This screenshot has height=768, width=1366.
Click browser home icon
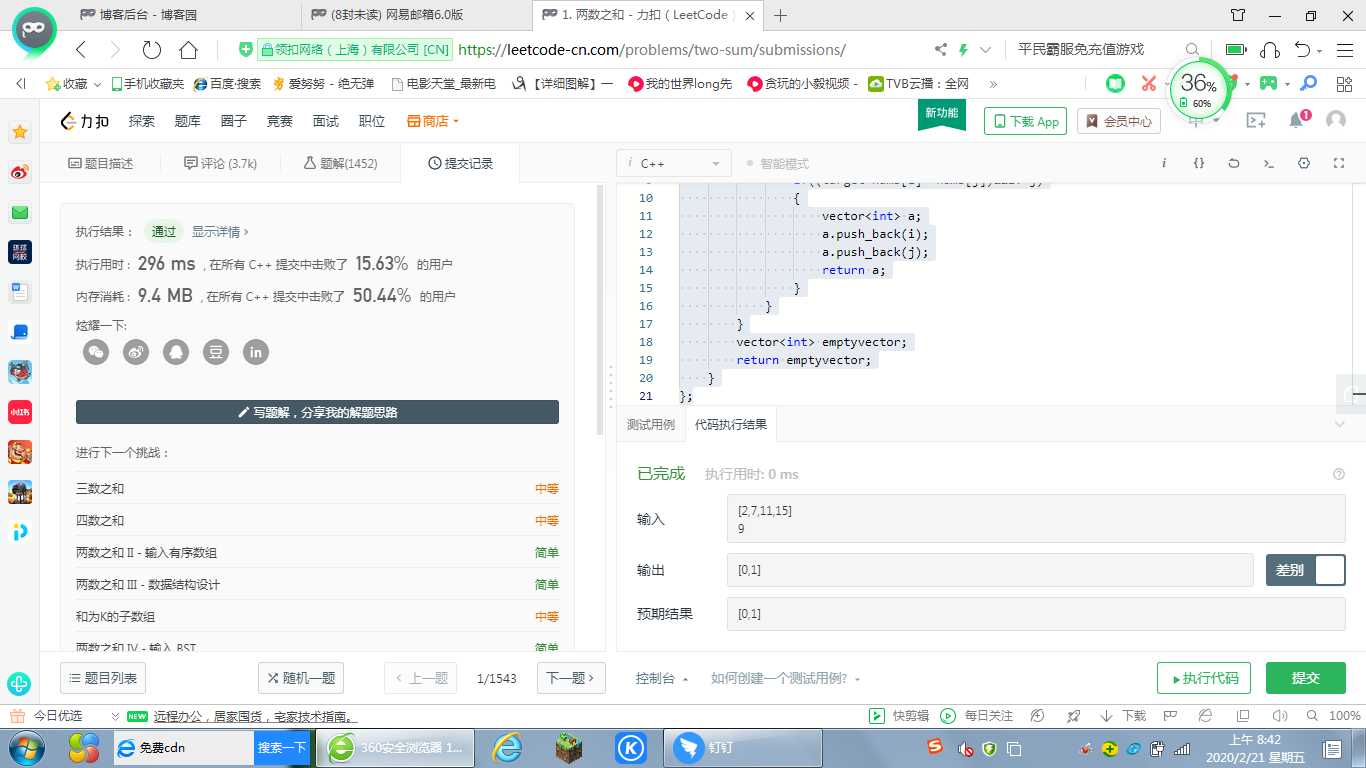[x=188, y=50]
